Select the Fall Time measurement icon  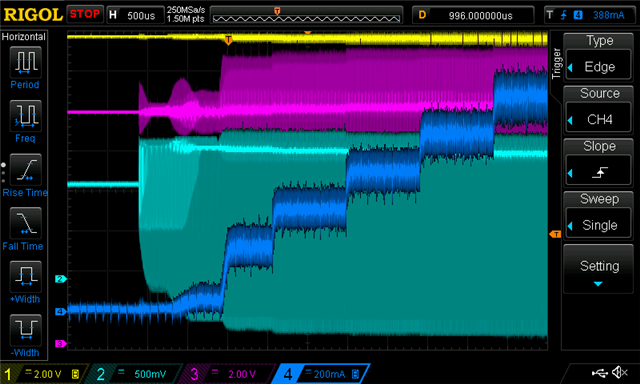coord(25,223)
